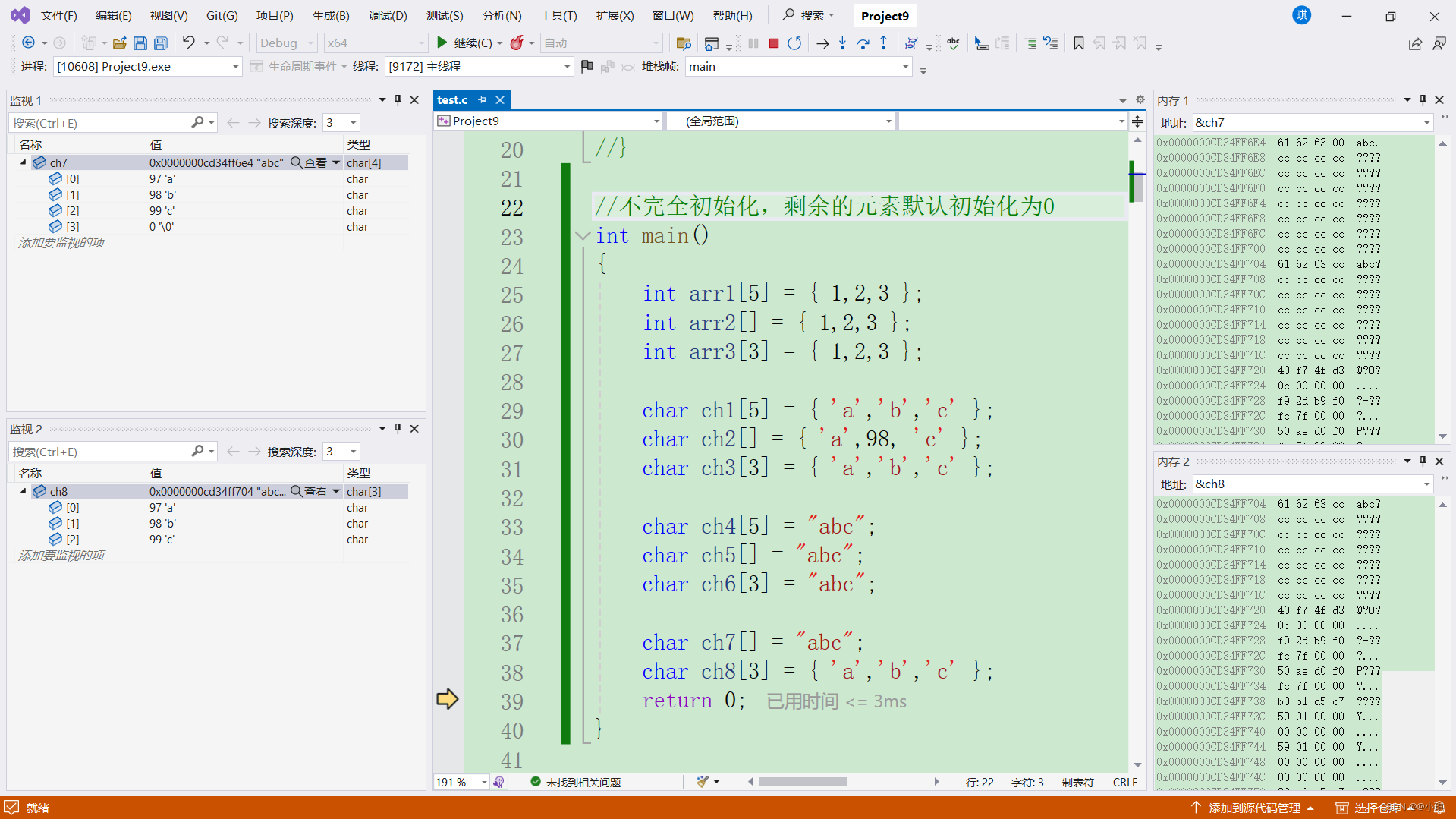This screenshot has height=819, width=1456.
Task: Focus the &ch8 address field in 内存 2
Action: 1312,484
